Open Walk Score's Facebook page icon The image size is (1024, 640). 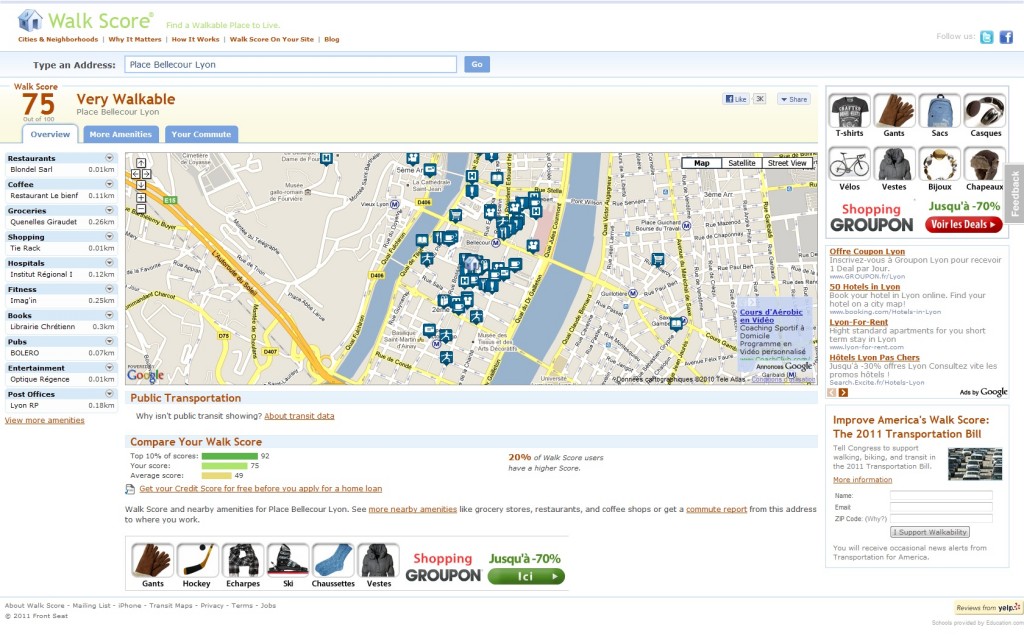(x=1006, y=37)
